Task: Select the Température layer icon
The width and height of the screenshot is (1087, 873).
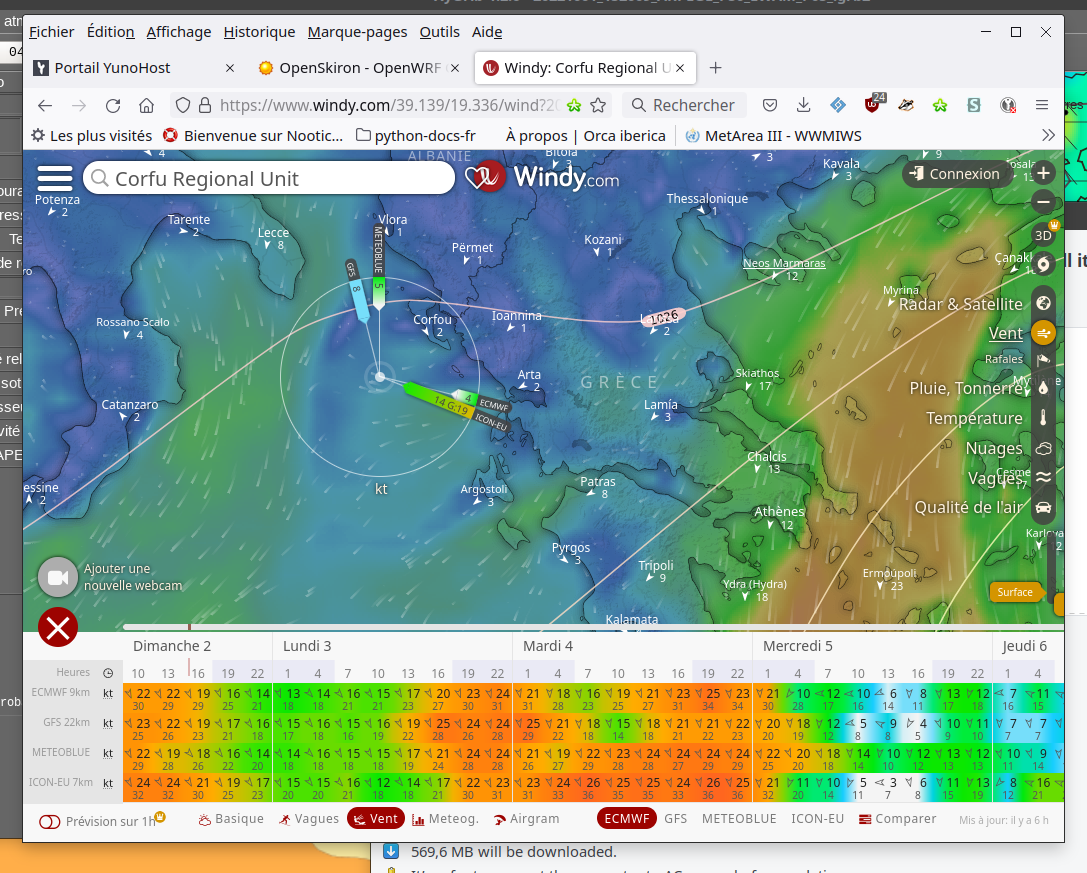Action: (x=1043, y=418)
